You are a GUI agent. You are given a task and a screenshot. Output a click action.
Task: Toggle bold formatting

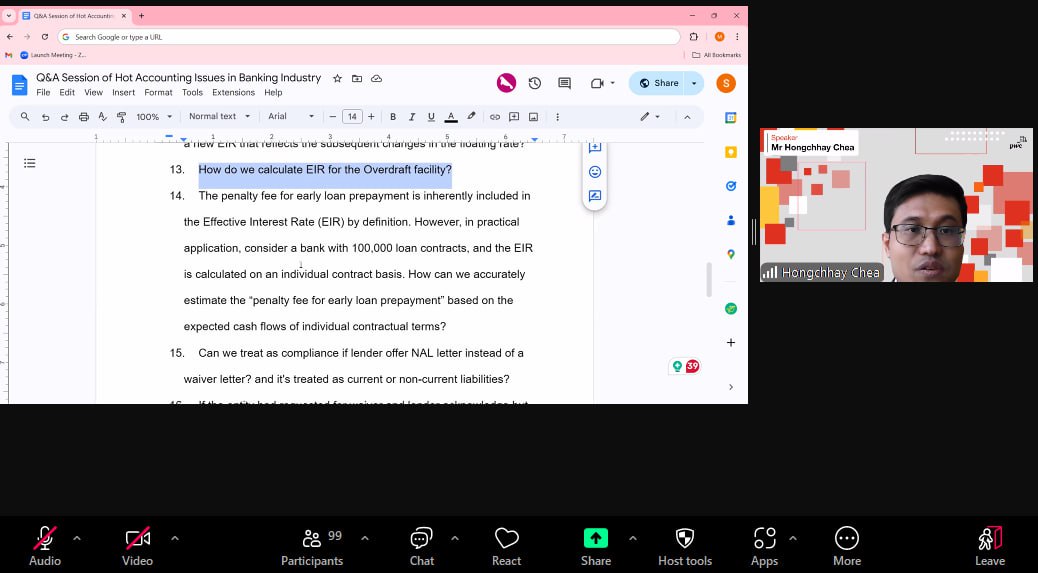pyautogui.click(x=393, y=117)
